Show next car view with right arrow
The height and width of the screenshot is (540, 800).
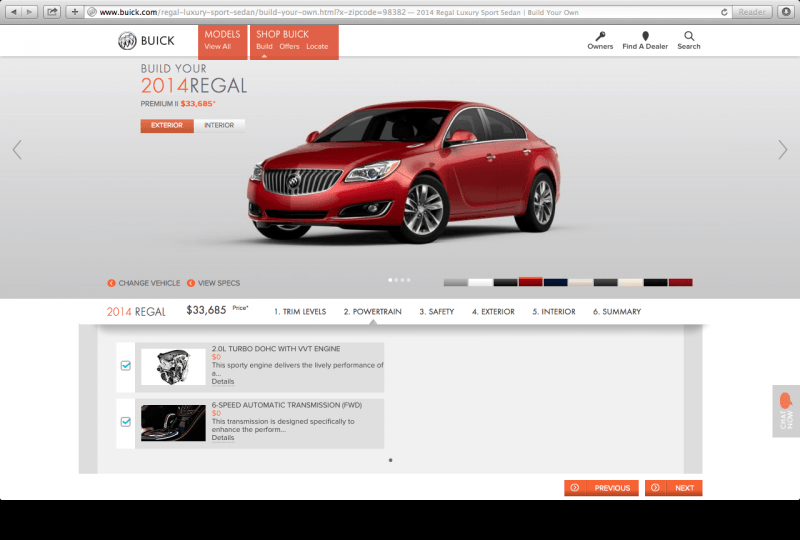tap(783, 150)
